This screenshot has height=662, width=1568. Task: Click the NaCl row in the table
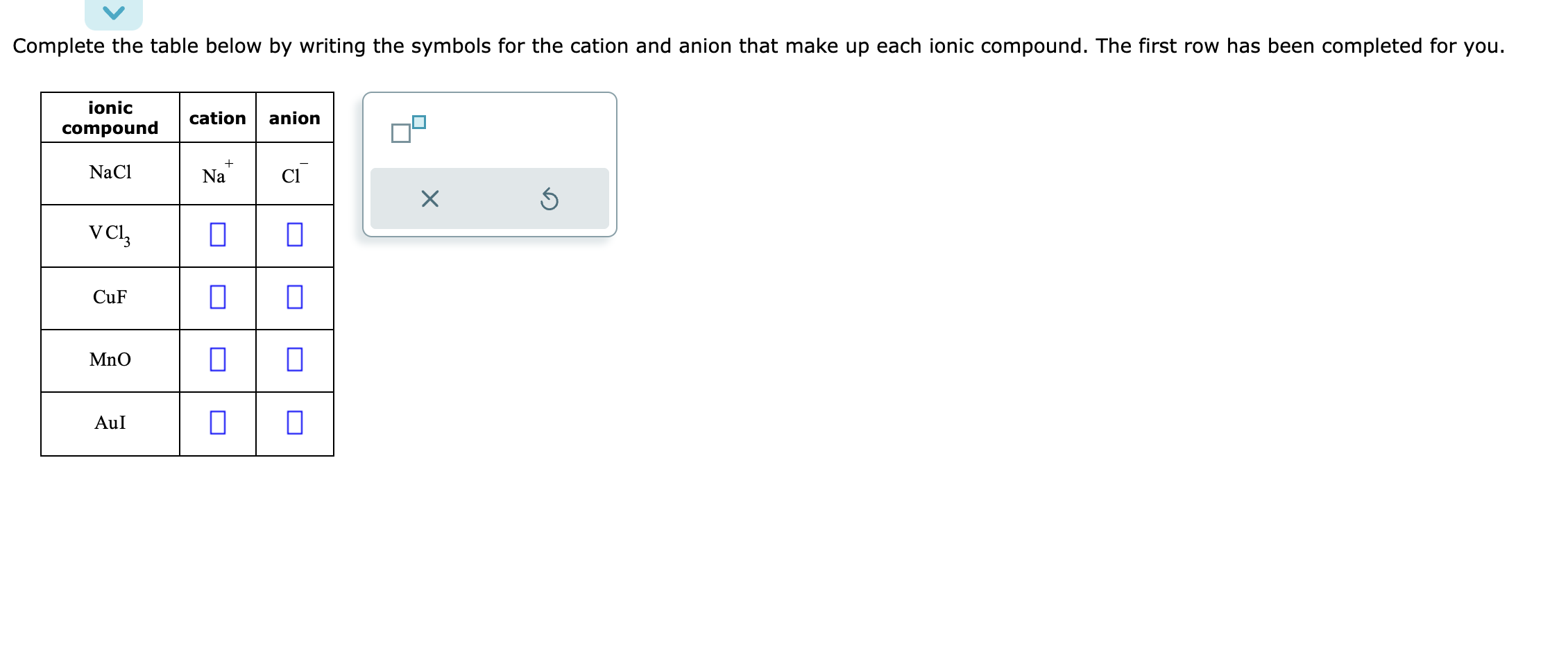[x=110, y=173]
